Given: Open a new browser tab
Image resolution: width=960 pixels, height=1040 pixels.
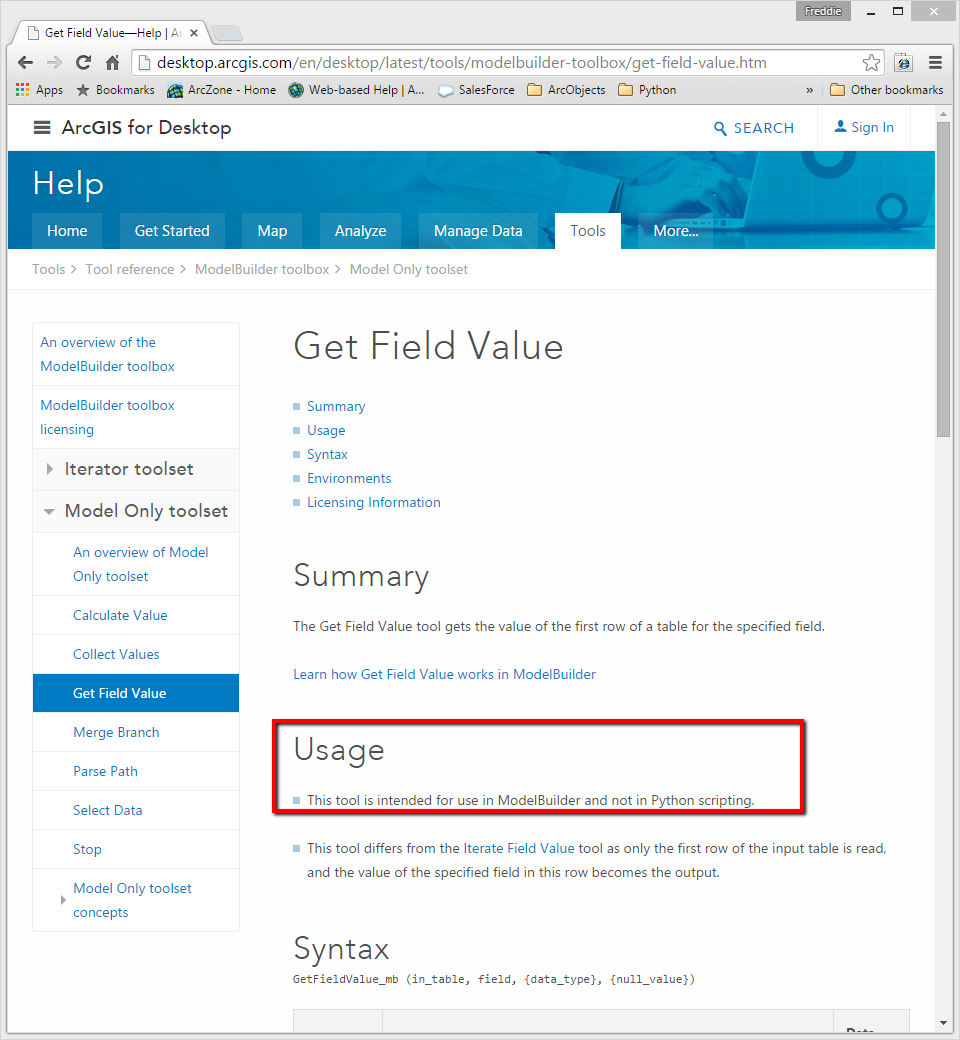Looking at the screenshot, I should point(227,32).
